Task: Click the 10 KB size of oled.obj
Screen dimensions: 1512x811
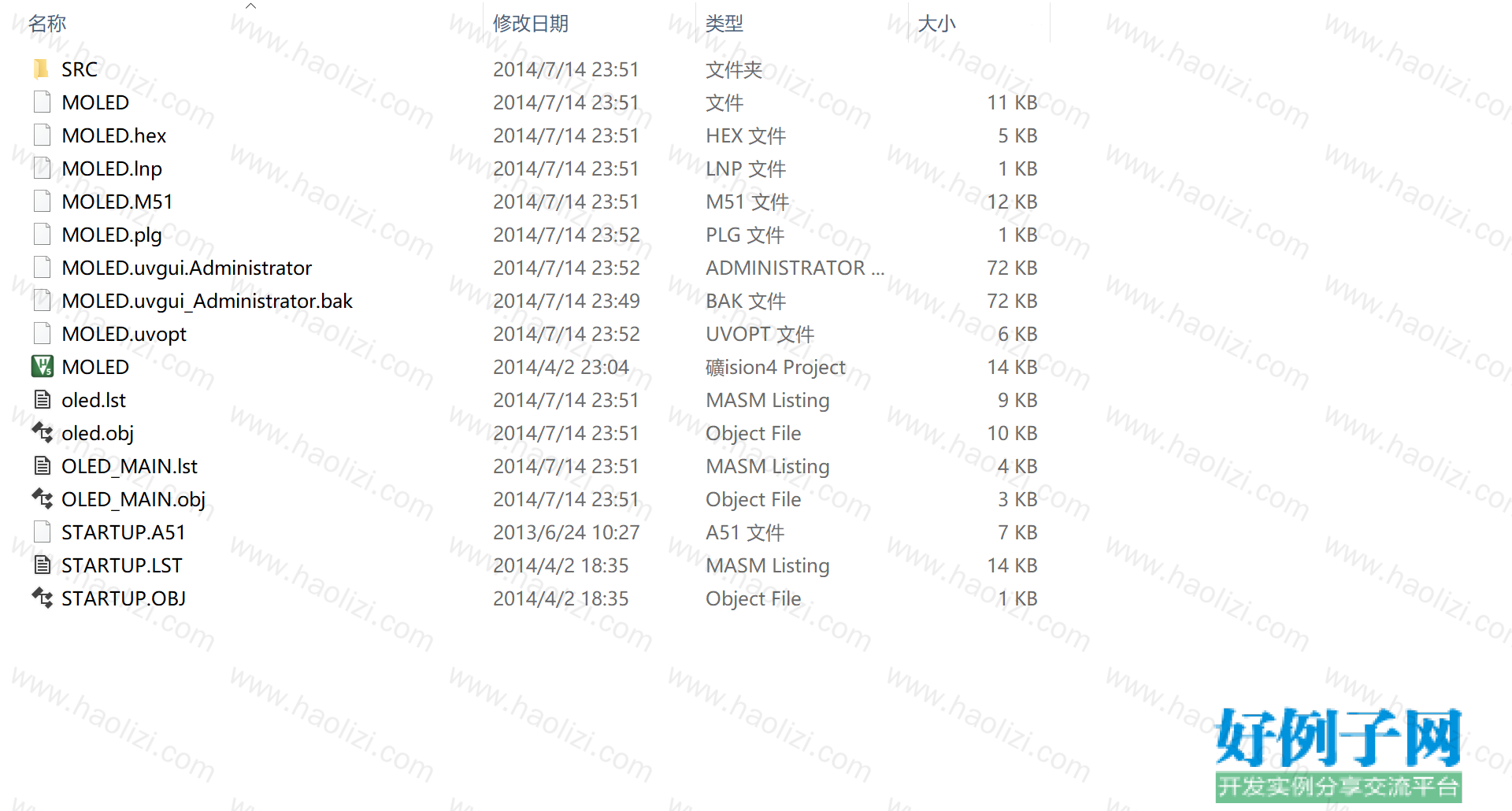Action: [x=1012, y=433]
